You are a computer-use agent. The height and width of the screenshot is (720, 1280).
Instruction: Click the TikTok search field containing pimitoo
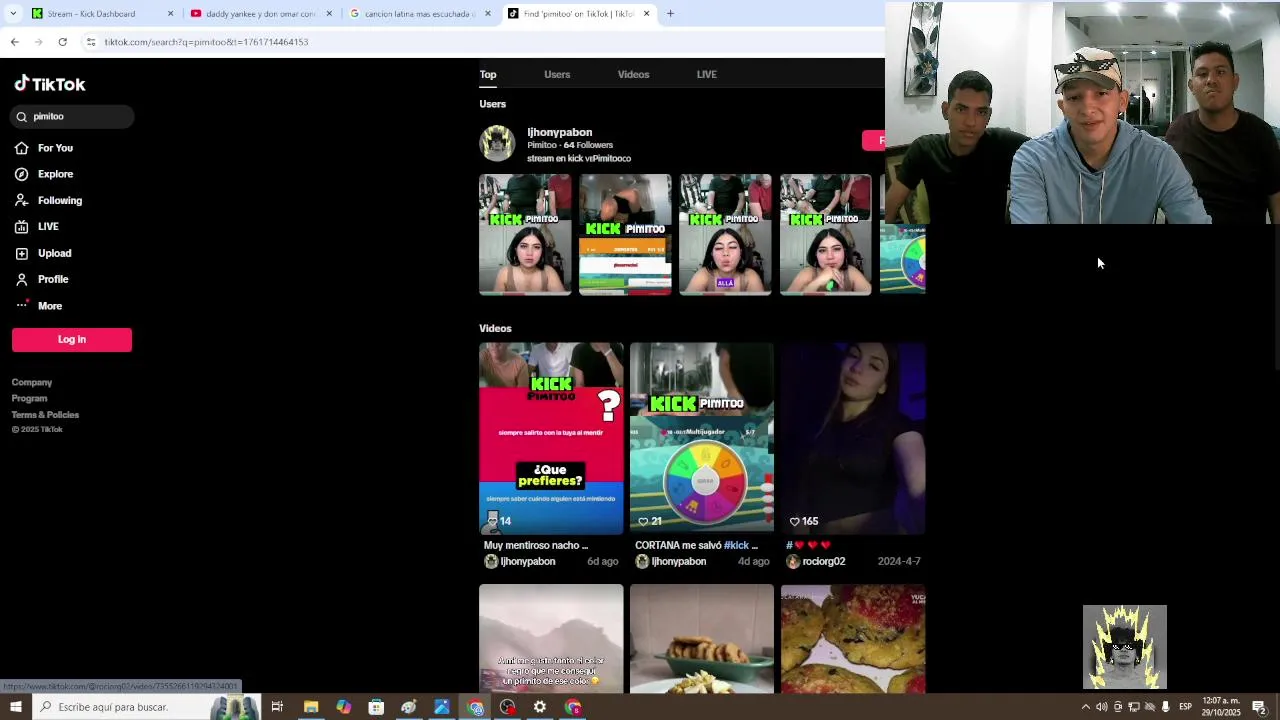pos(73,117)
